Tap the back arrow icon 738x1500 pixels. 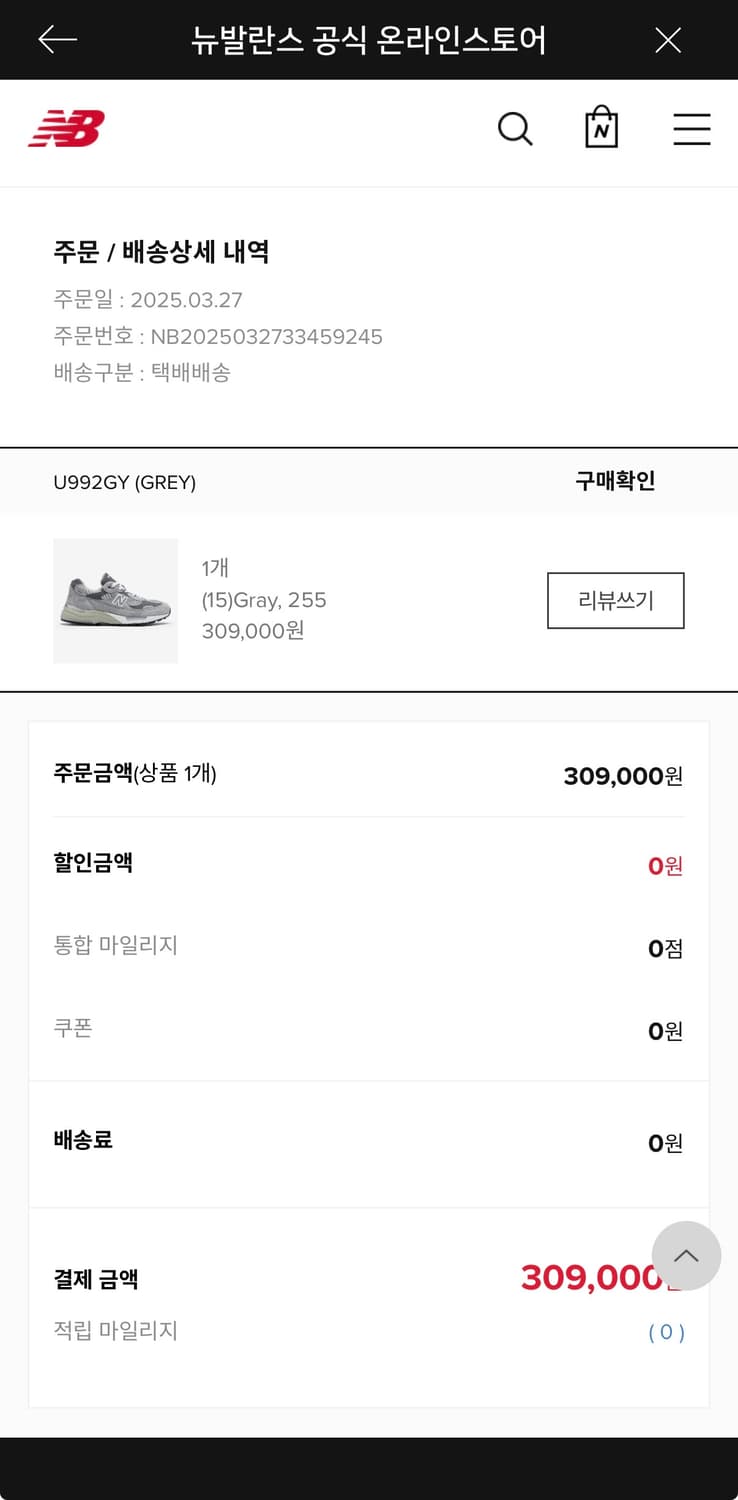(57, 40)
